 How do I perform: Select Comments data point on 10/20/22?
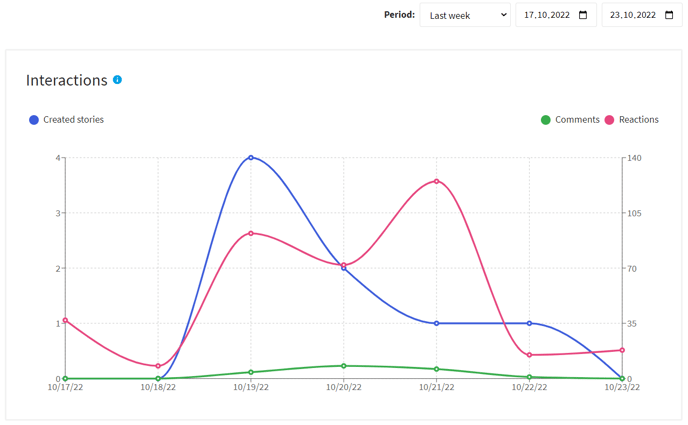344,366
